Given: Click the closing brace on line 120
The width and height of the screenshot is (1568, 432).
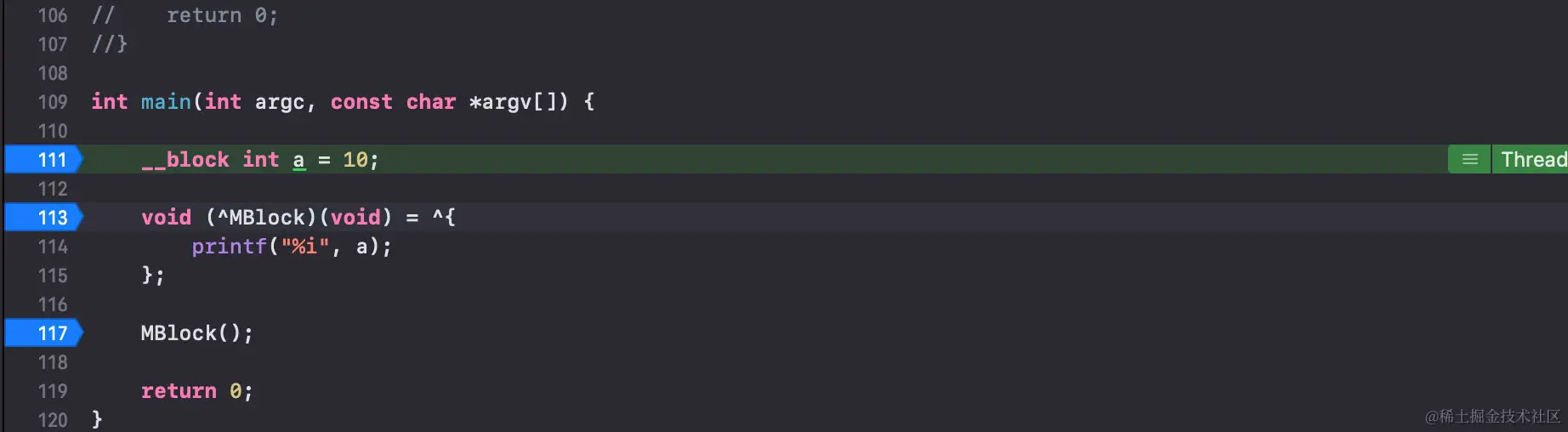Looking at the screenshot, I should 97,419.
